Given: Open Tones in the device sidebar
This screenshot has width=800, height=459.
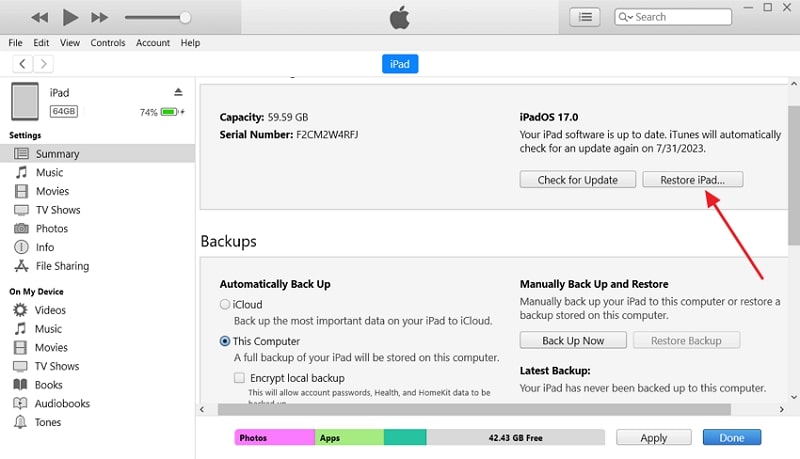Looking at the screenshot, I should click(x=48, y=422).
